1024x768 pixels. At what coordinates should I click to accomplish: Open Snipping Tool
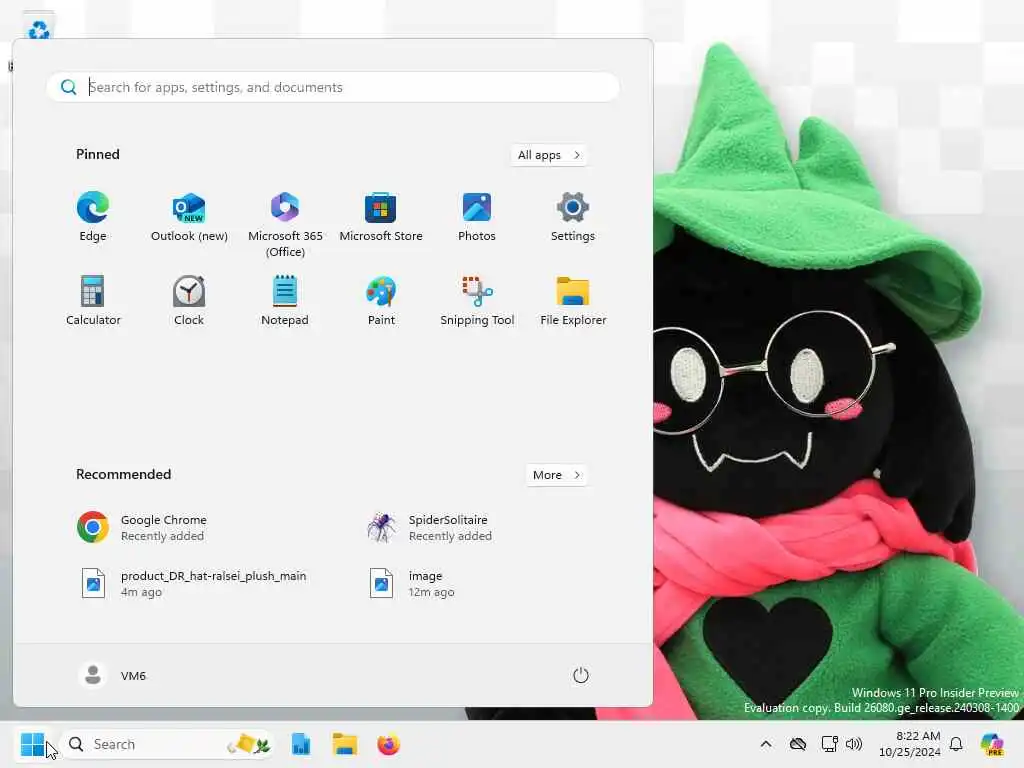click(477, 301)
